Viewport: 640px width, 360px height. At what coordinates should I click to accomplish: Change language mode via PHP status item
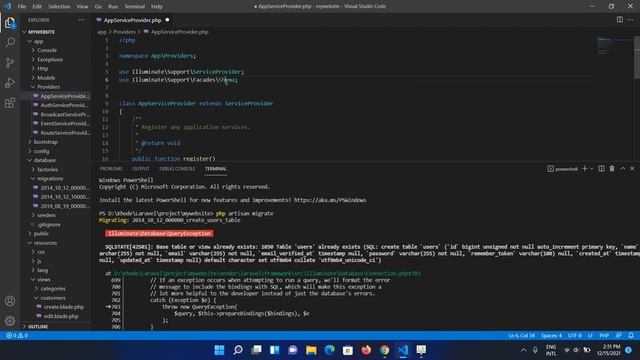tap(604, 336)
